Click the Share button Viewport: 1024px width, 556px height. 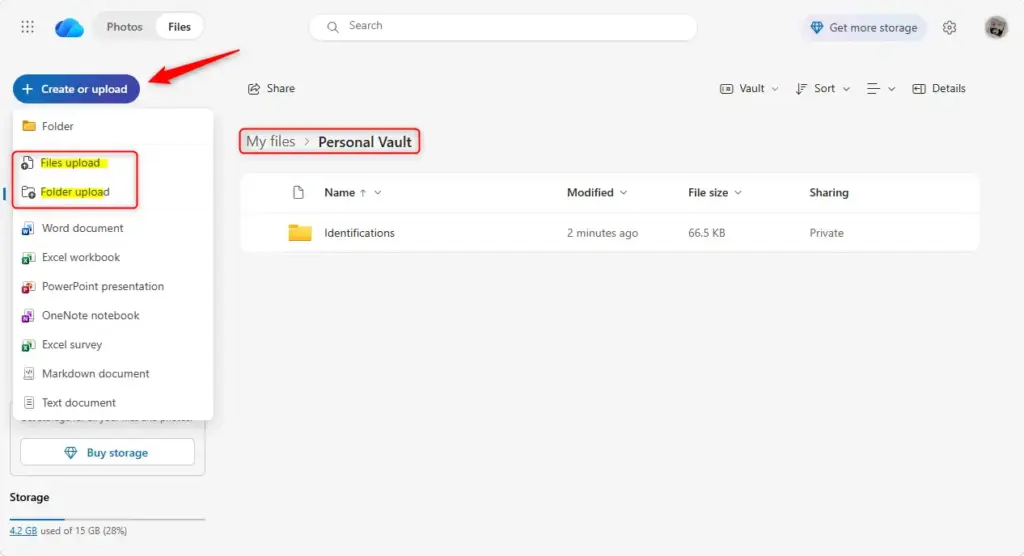(x=271, y=89)
